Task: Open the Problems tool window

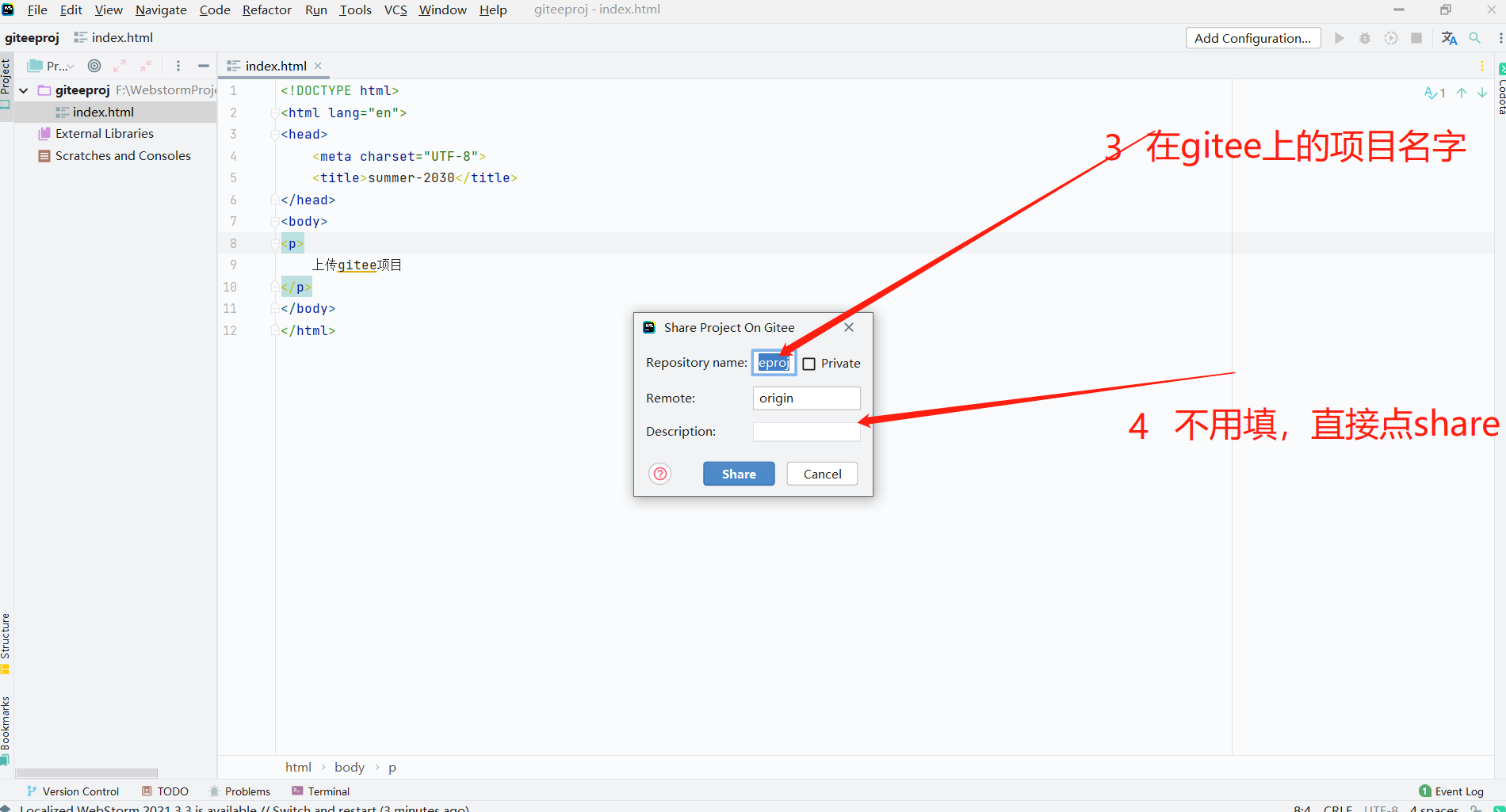Action: pos(239,791)
